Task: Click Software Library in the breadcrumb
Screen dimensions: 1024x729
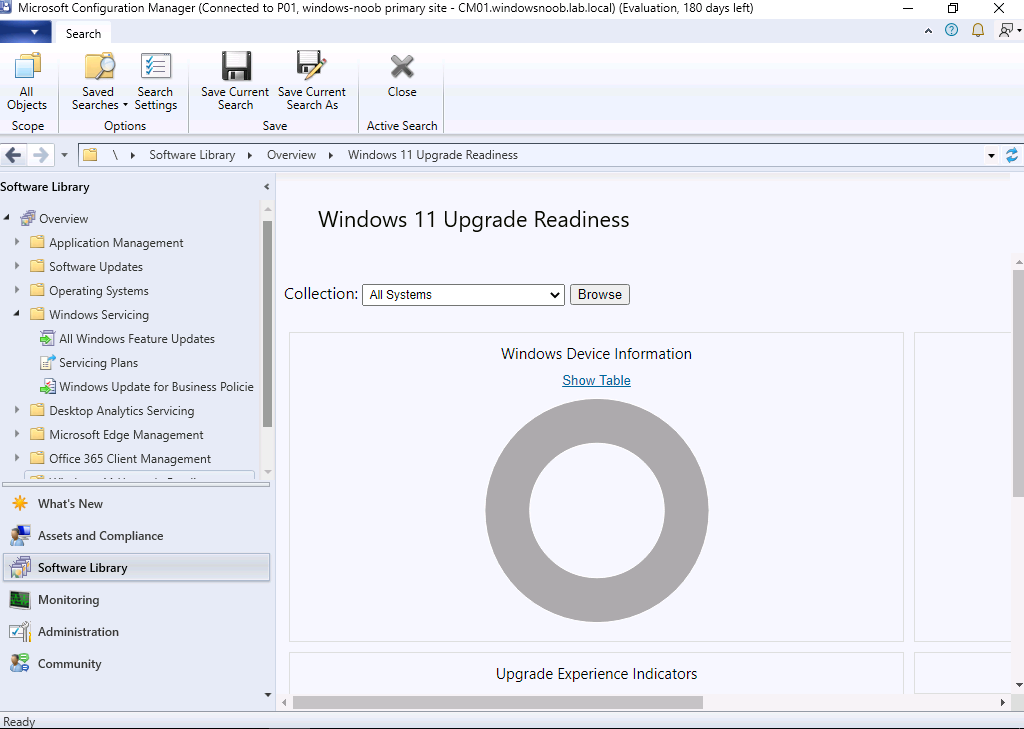Action: (x=192, y=155)
